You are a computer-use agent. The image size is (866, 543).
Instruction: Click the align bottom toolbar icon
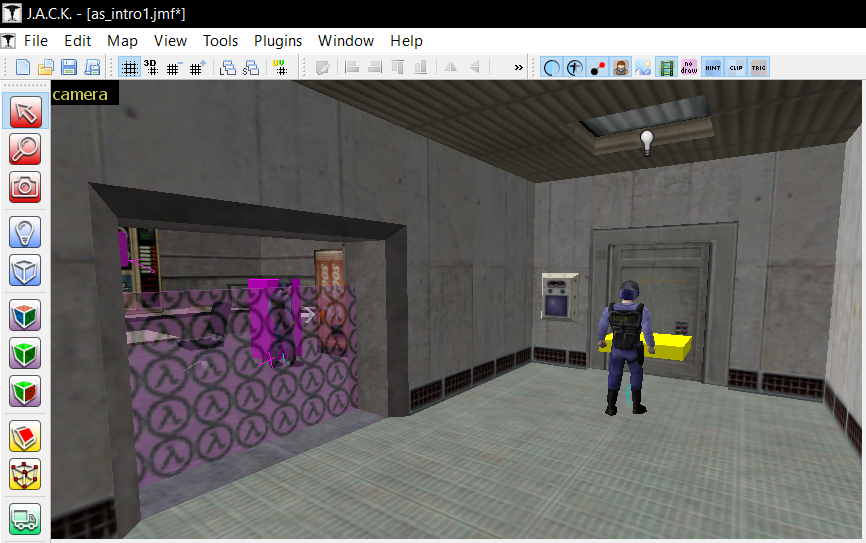coord(421,67)
